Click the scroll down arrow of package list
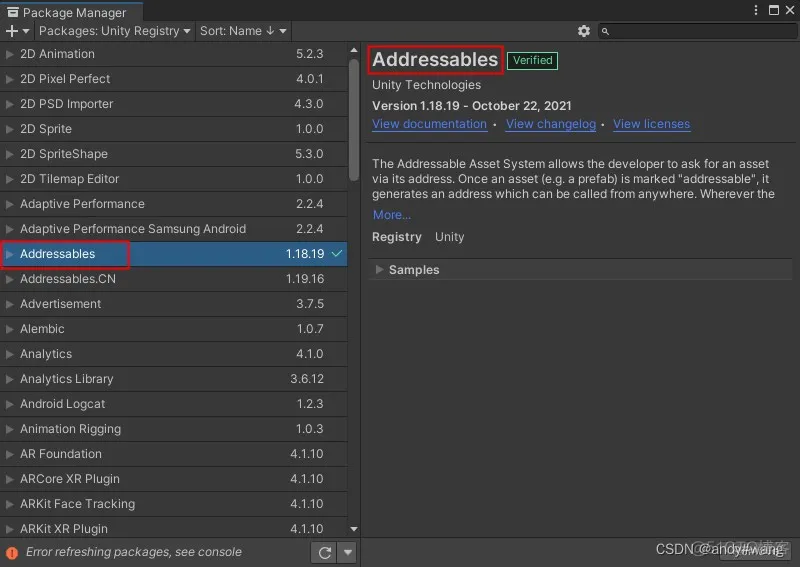This screenshot has width=800, height=567. 354,529
